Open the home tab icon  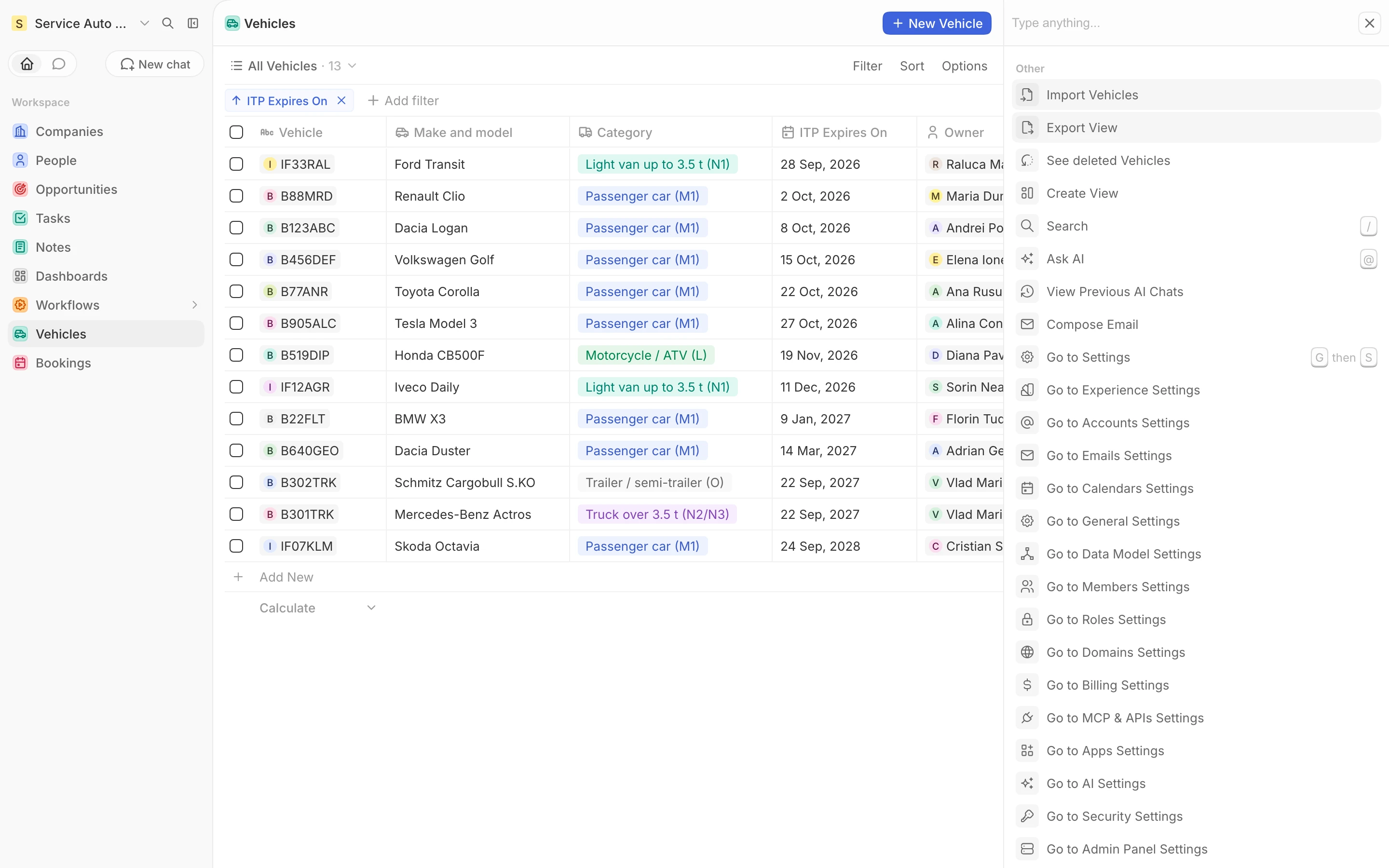click(27, 64)
